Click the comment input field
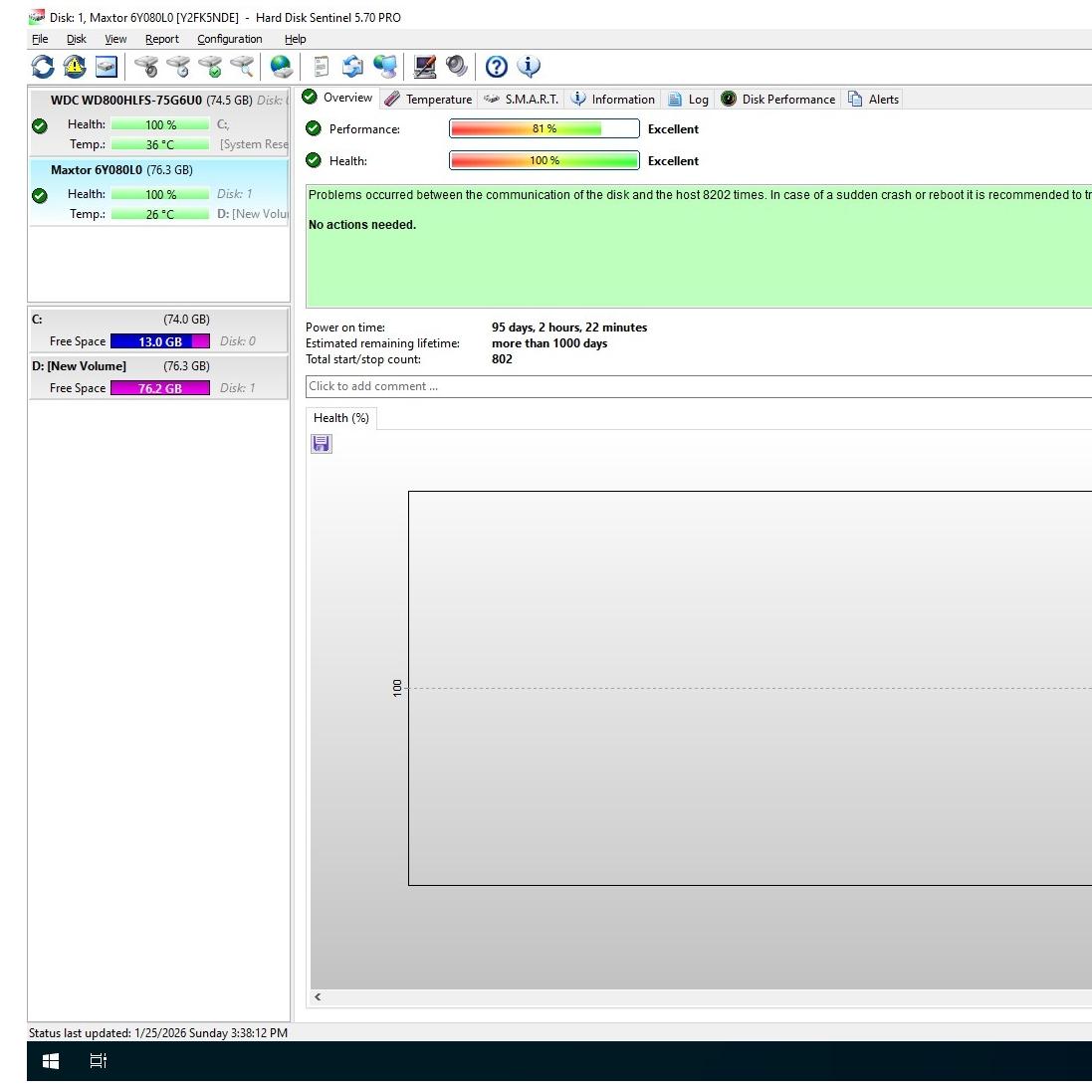 tap(697, 386)
